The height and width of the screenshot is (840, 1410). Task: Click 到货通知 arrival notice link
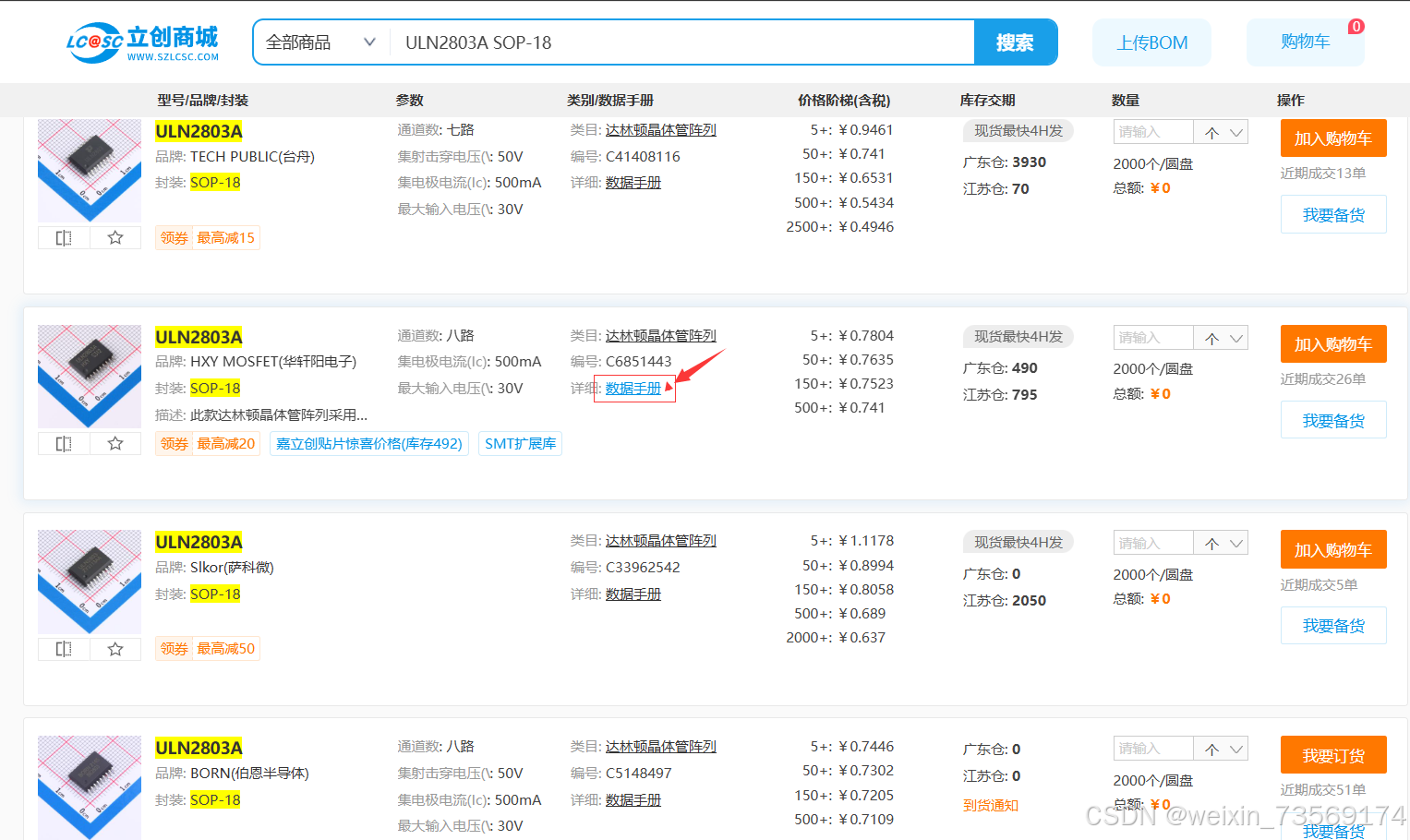(991, 806)
